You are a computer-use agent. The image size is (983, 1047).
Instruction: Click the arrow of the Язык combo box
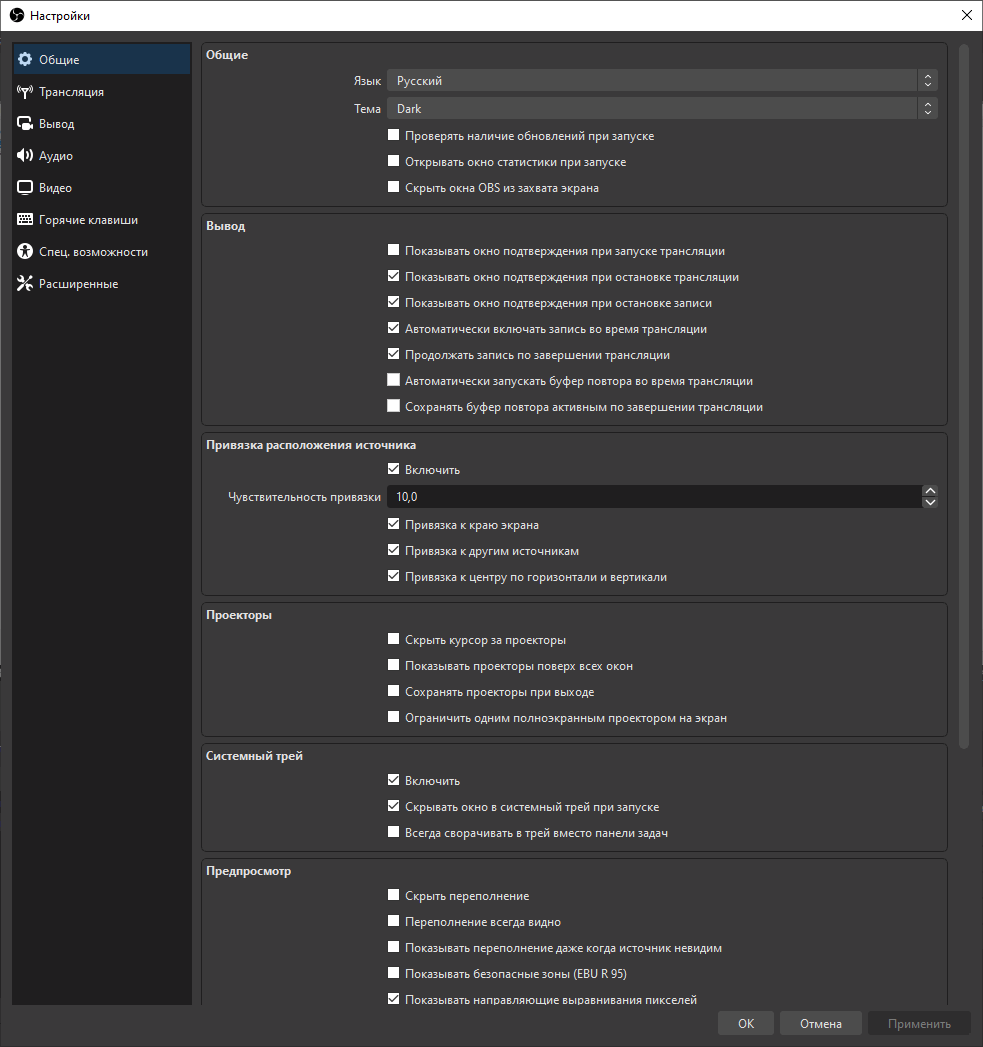[928, 81]
